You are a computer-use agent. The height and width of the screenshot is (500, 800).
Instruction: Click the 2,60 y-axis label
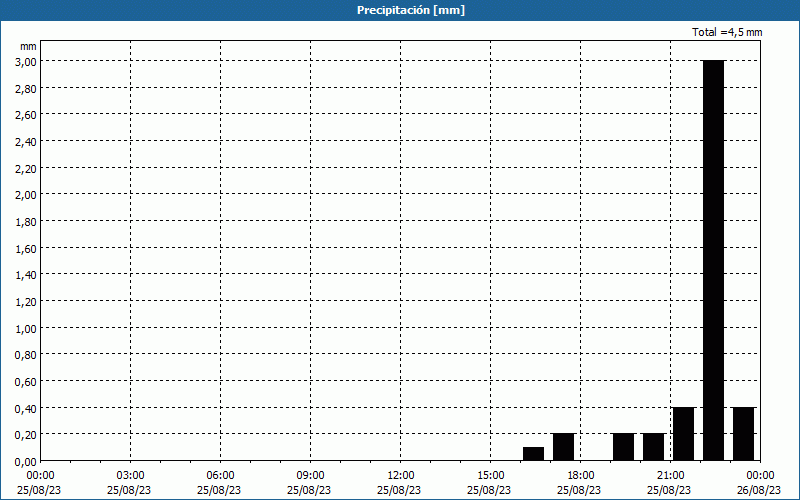[26, 115]
